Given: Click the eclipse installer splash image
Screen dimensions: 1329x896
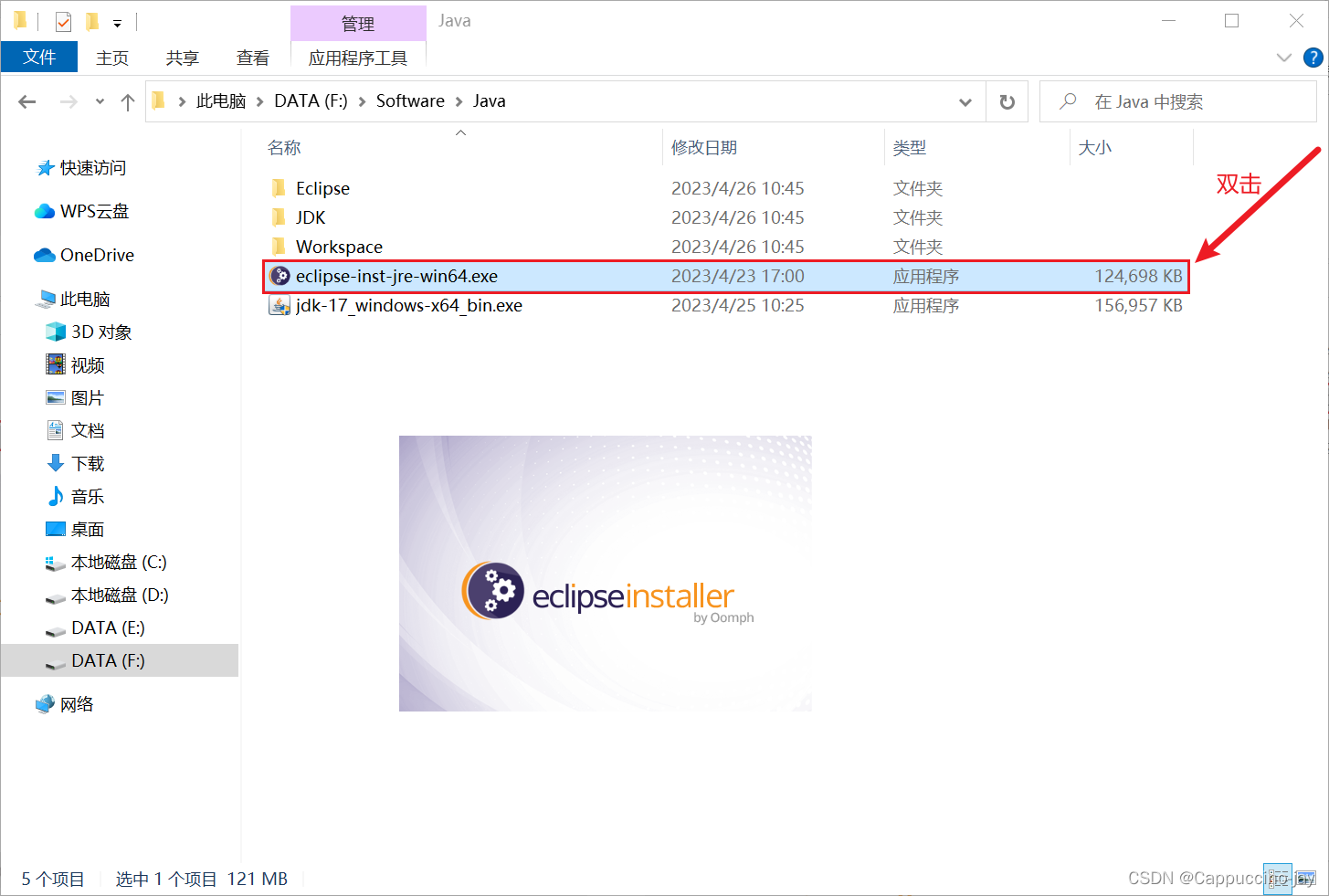Looking at the screenshot, I should [605, 574].
